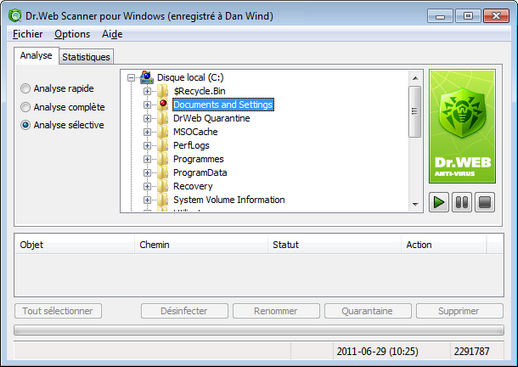Image resolution: width=518 pixels, height=367 pixels.
Task: Select the DrWeb Quarantine tree item label
Action: (212, 118)
